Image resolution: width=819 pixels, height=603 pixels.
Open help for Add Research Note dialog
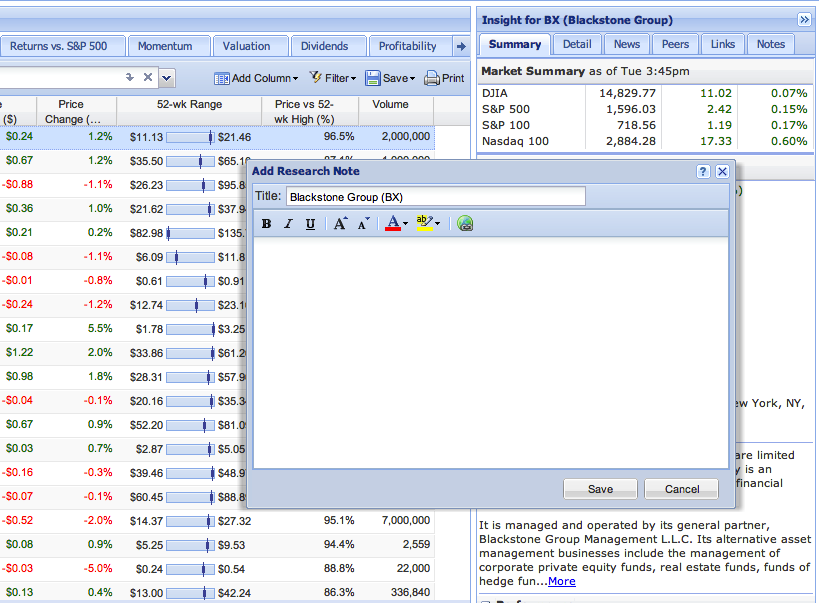[x=703, y=171]
